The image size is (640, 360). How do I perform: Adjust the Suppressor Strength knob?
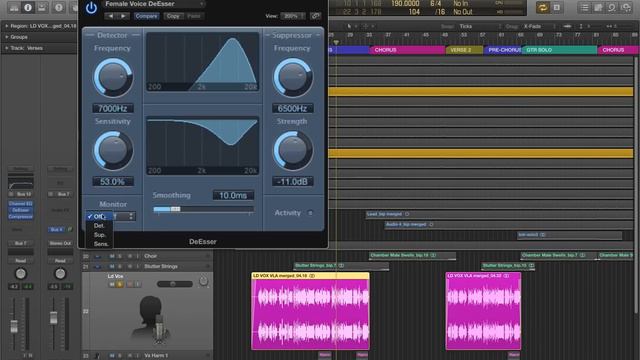[x=293, y=151]
